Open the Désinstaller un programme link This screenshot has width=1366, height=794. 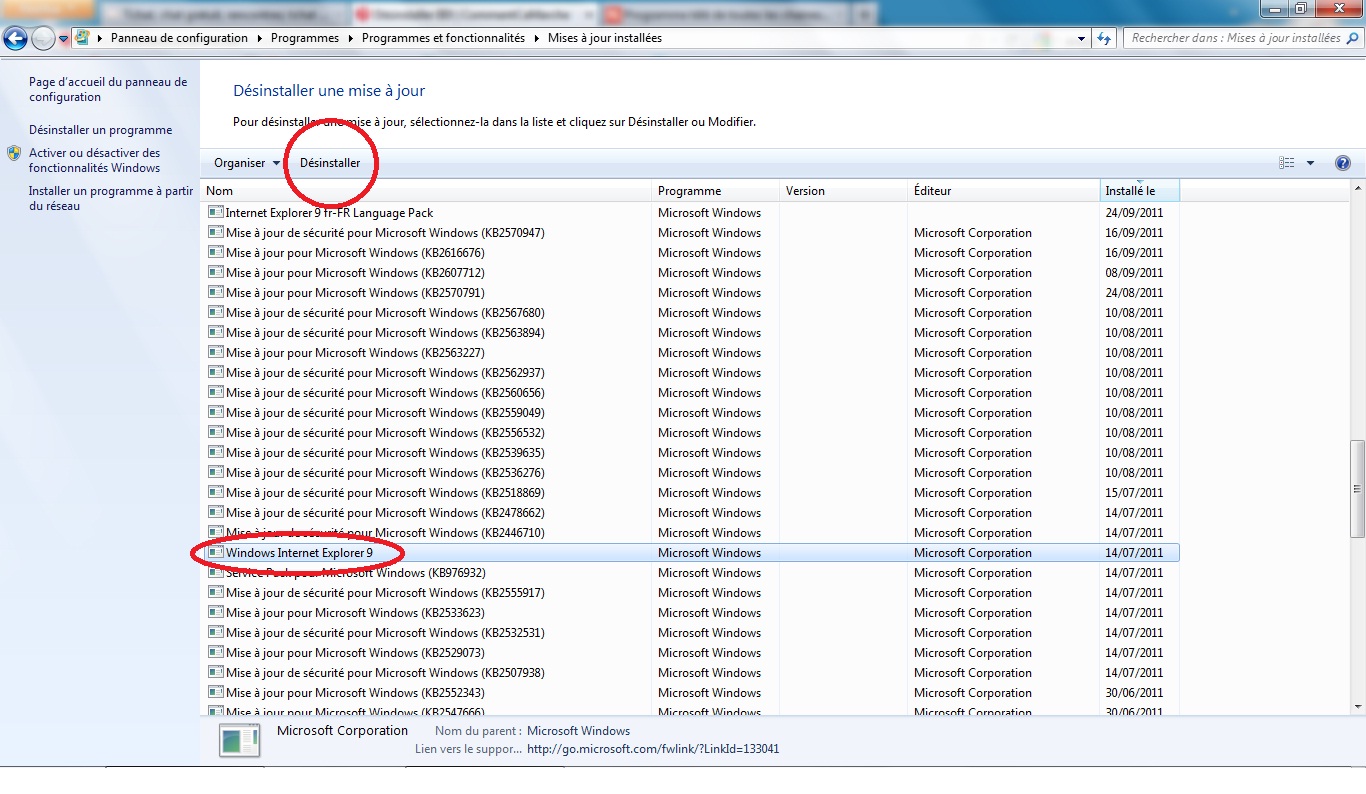(100, 130)
